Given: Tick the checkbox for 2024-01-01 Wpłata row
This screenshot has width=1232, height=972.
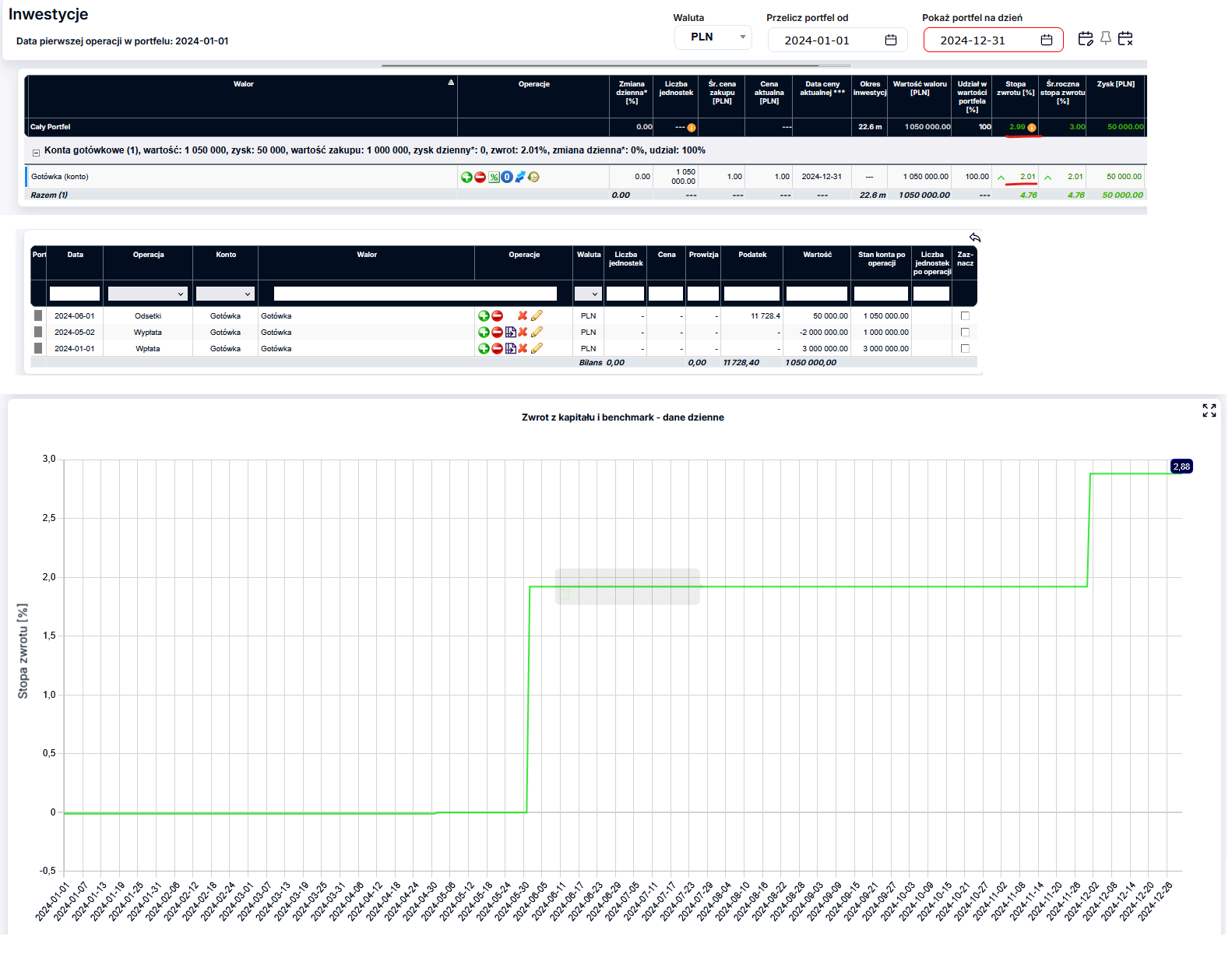Looking at the screenshot, I should (965, 349).
